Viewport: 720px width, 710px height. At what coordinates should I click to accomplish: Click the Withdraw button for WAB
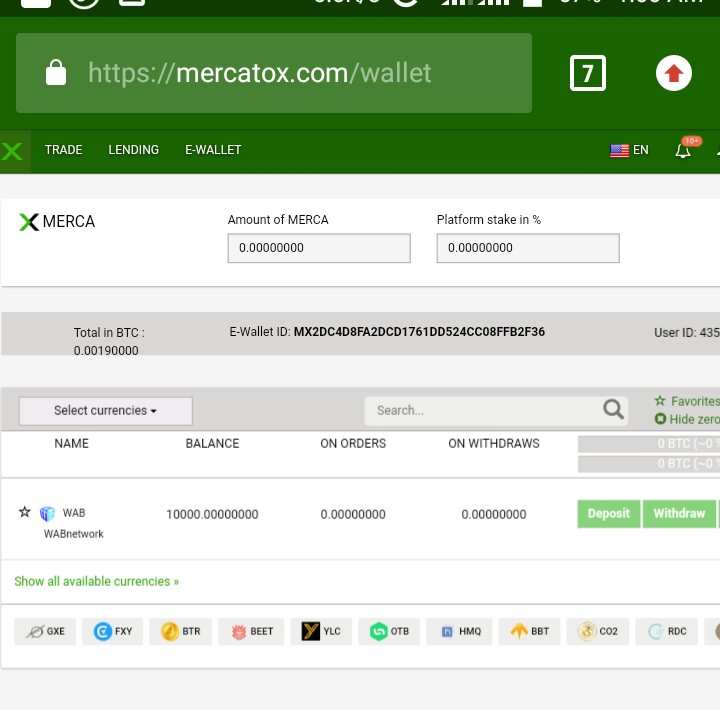[x=679, y=513]
